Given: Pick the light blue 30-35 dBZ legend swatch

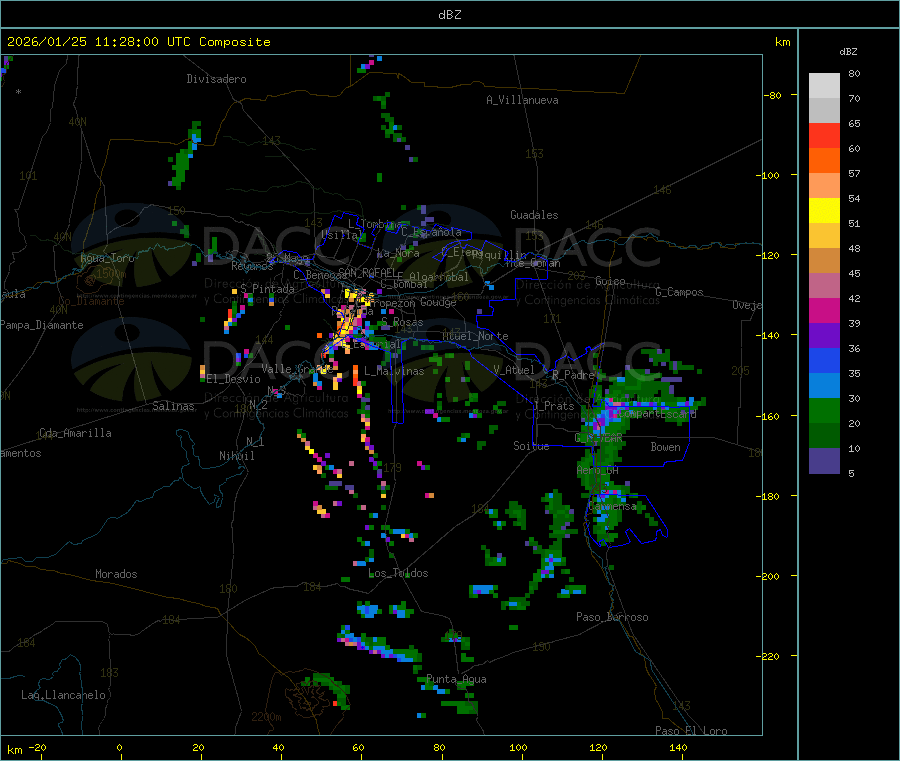Looking at the screenshot, I should pos(824,386).
